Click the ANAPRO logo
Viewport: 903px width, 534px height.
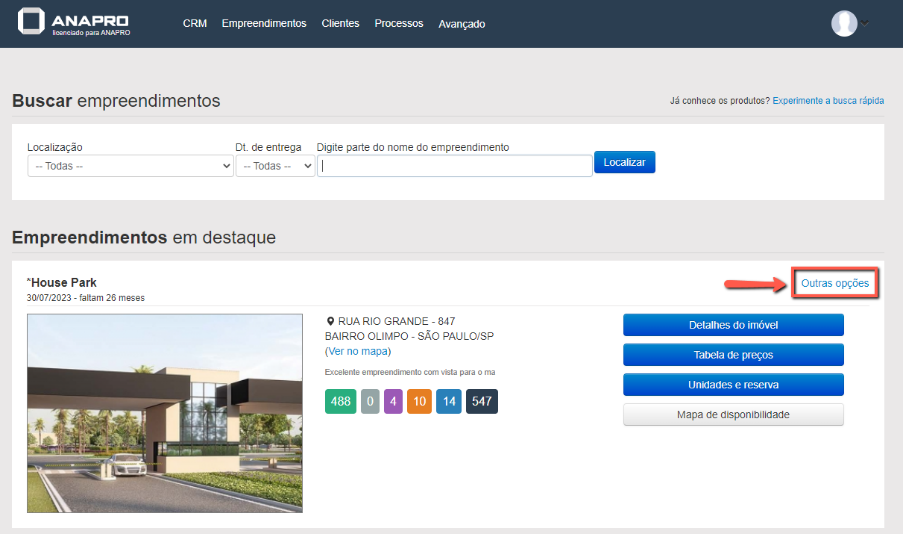point(74,22)
